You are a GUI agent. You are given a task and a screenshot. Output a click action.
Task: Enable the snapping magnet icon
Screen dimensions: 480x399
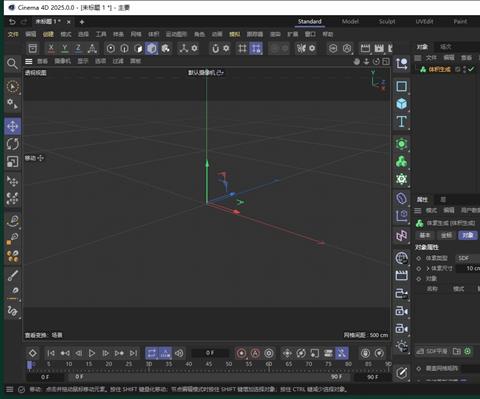tap(216, 49)
